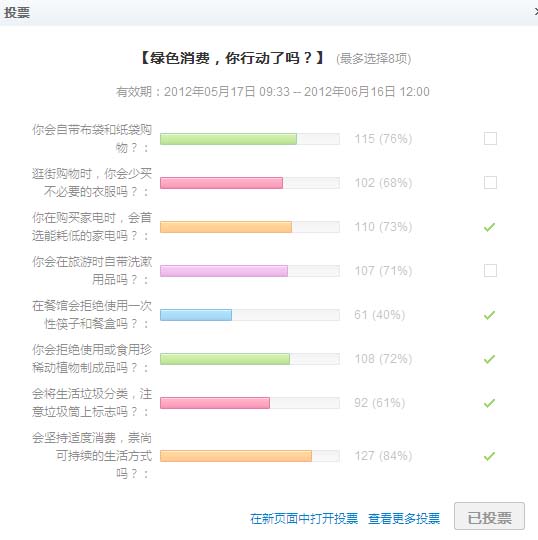The width and height of the screenshot is (538, 540).
Task: Click the orange bar showing 73%
Action: click(226, 227)
